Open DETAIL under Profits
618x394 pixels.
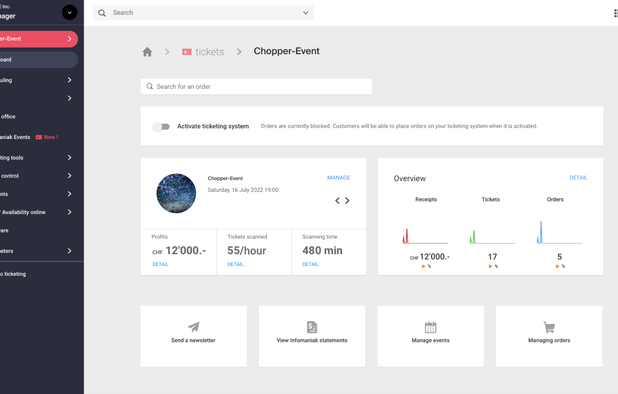[x=160, y=264]
